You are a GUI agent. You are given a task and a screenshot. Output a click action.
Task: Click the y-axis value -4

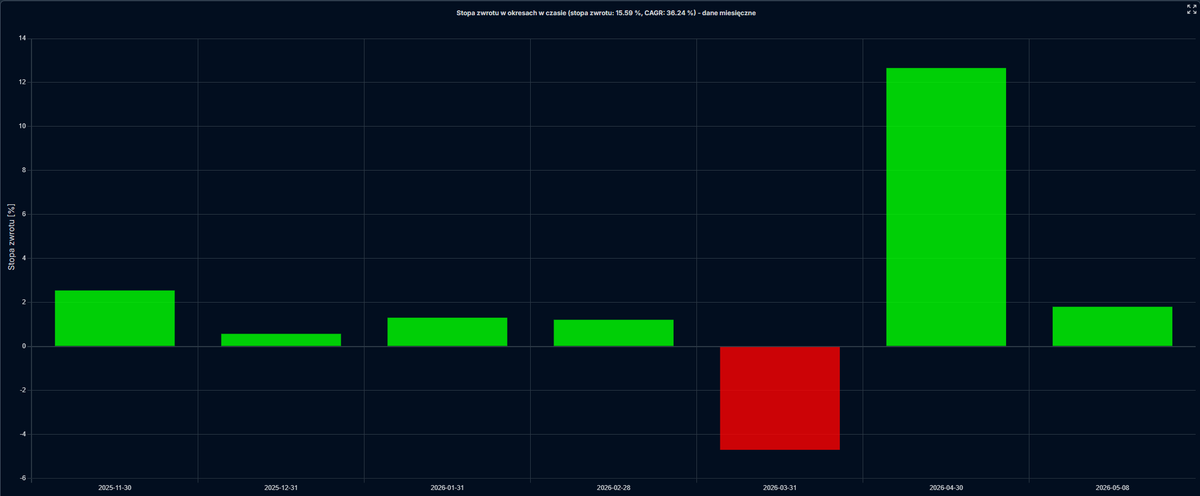(x=23, y=434)
